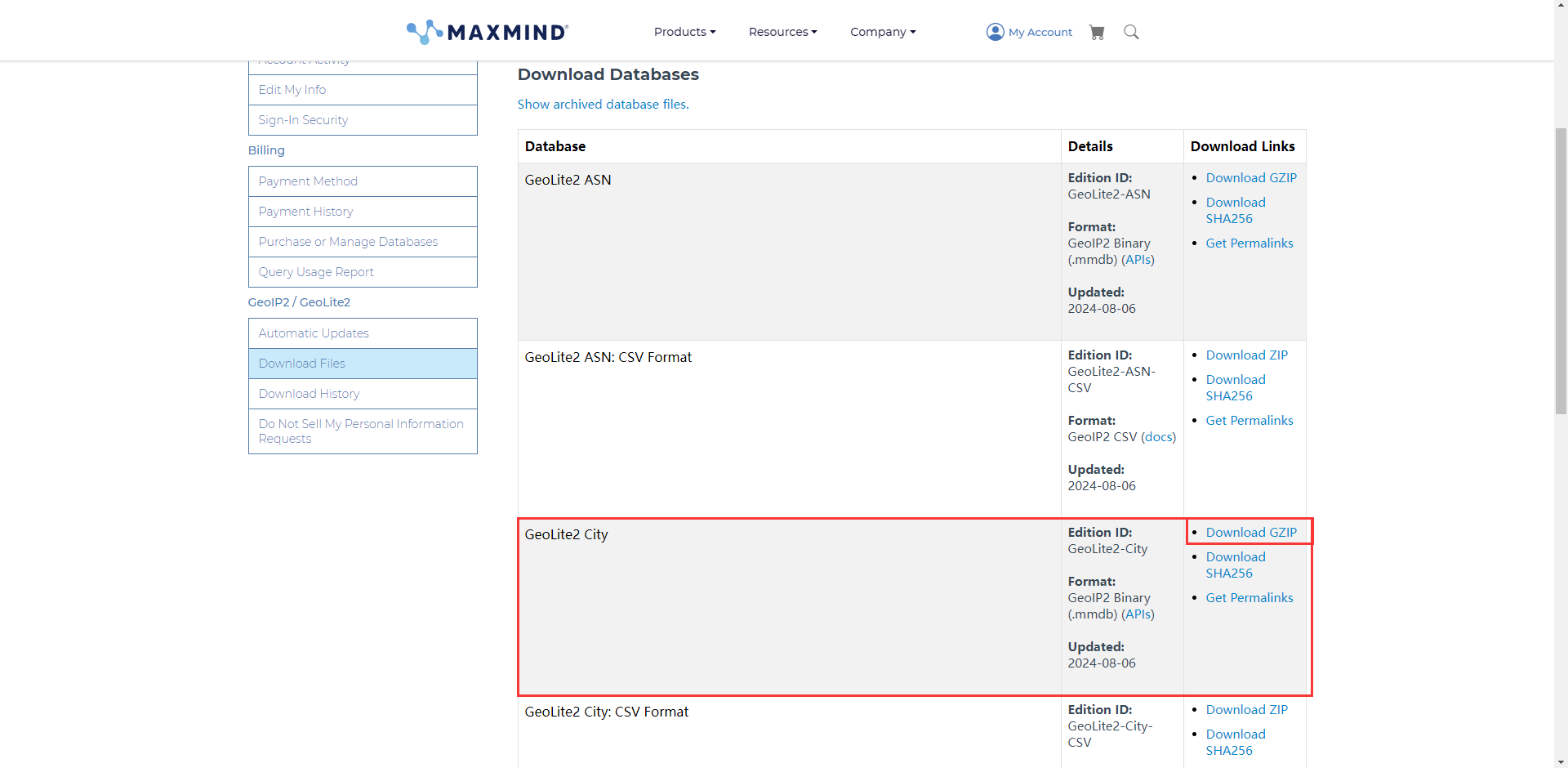This screenshot has width=1568, height=768.
Task: Click the page vertical scrollbar
Action: pos(1561,270)
